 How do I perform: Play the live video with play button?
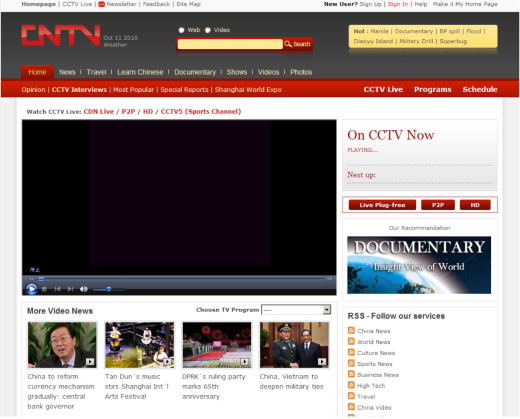click(32, 289)
